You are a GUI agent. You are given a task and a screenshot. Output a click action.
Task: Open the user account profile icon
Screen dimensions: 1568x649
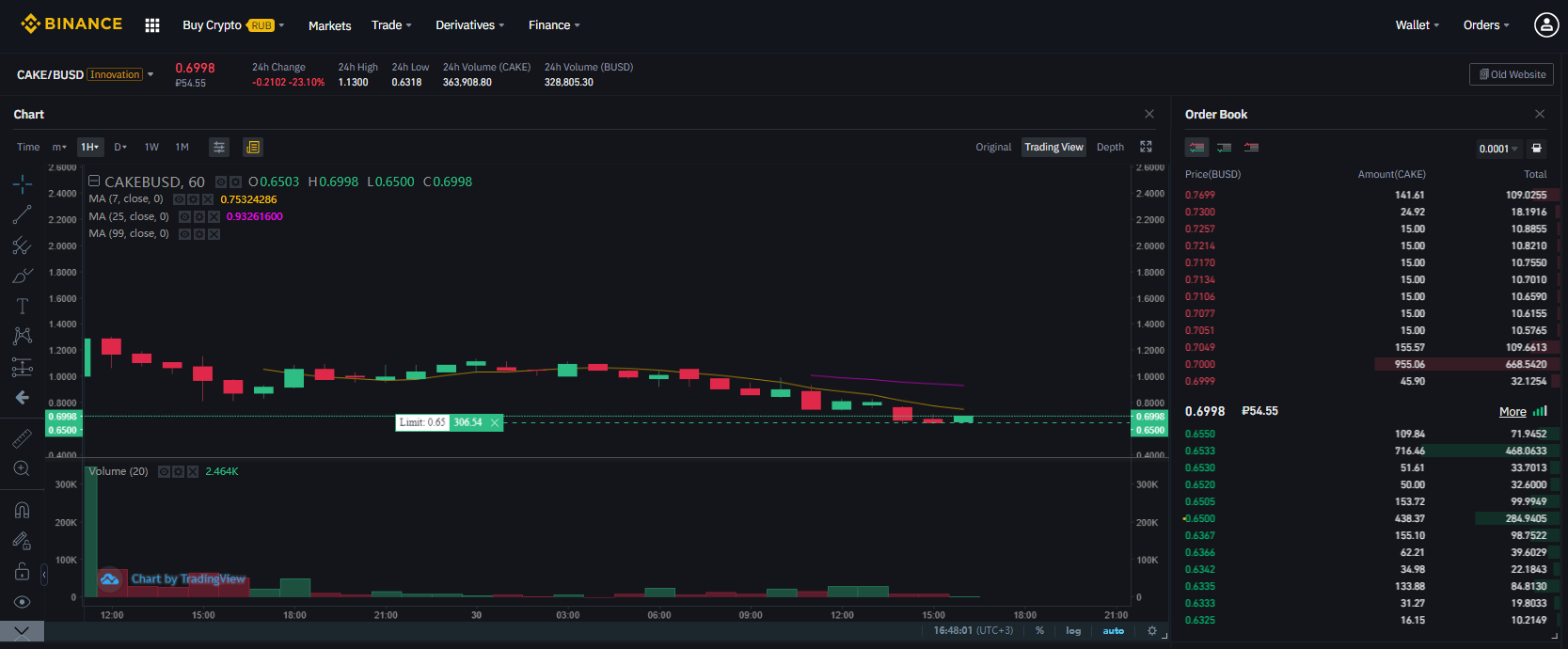[x=1546, y=25]
